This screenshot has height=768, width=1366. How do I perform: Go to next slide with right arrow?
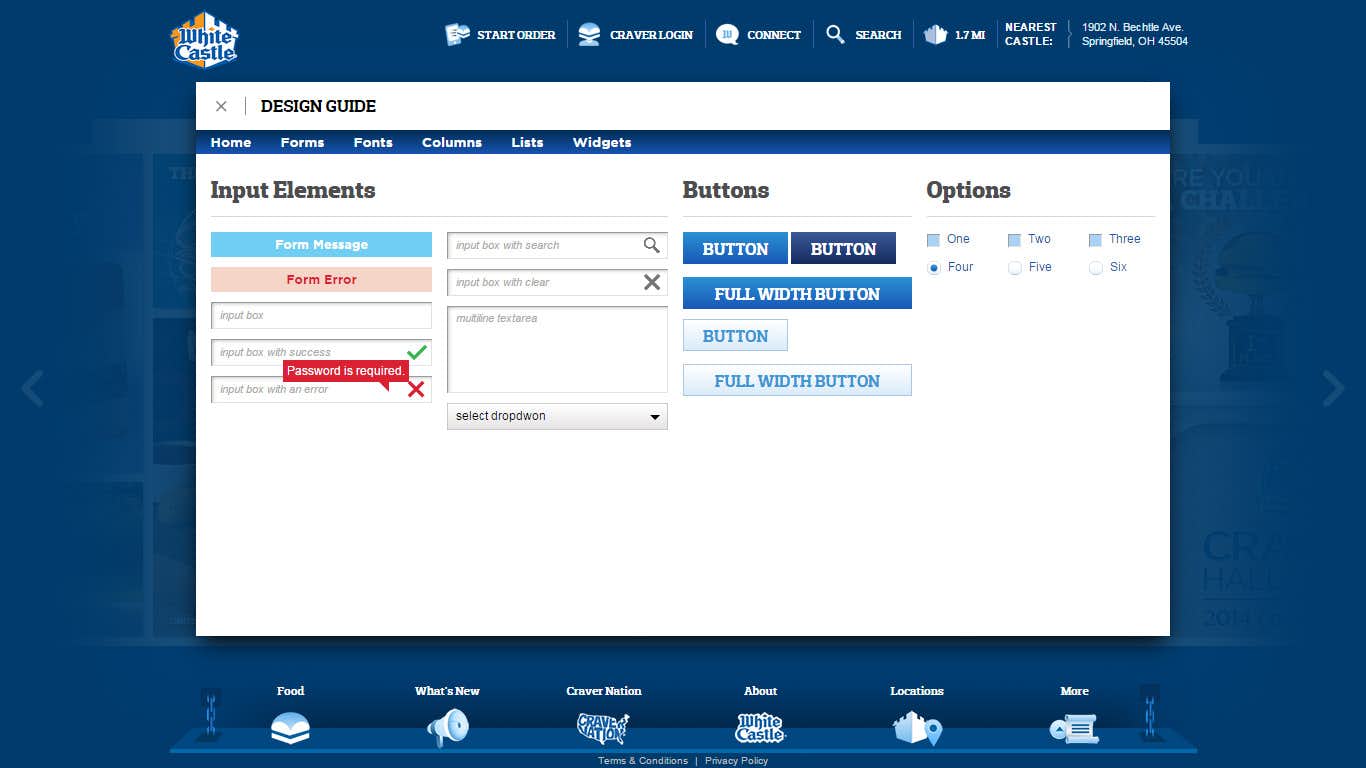[1333, 388]
